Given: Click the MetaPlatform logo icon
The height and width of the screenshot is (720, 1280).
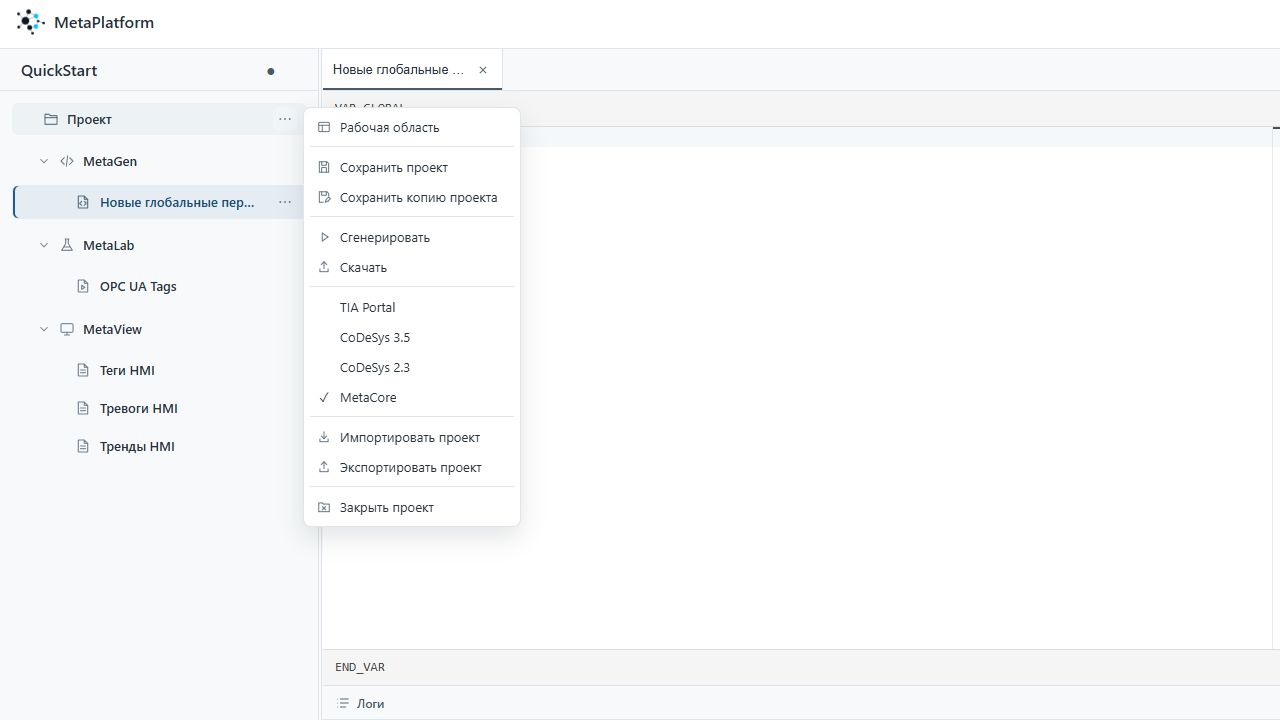Looking at the screenshot, I should pos(30,22).
